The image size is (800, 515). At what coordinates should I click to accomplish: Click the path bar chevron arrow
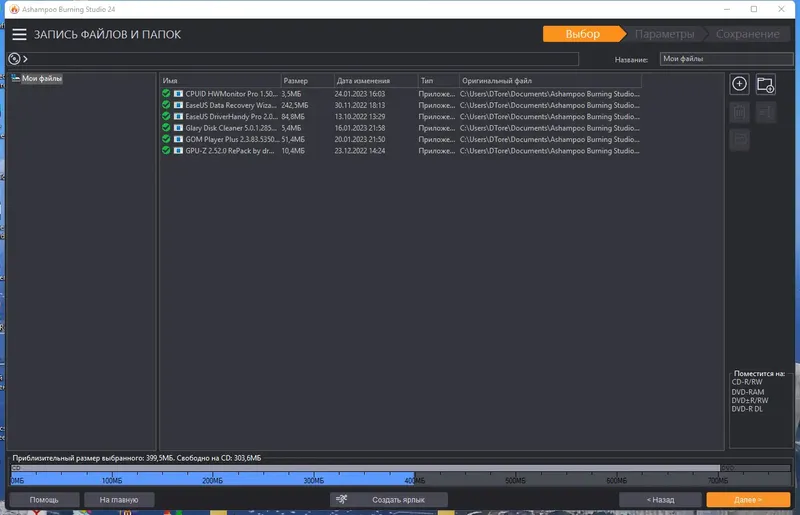coord(25,59)
